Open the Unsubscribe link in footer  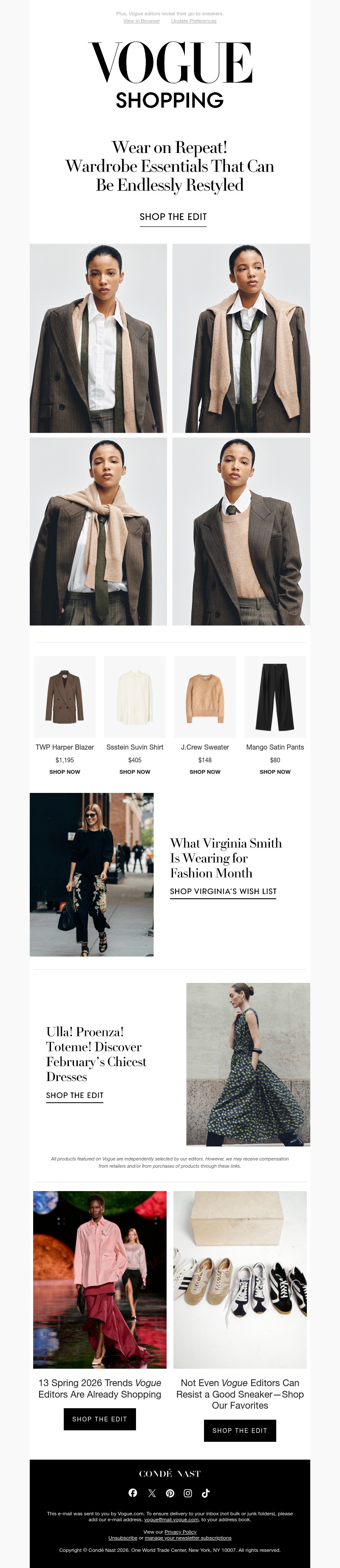(122, 1537)
